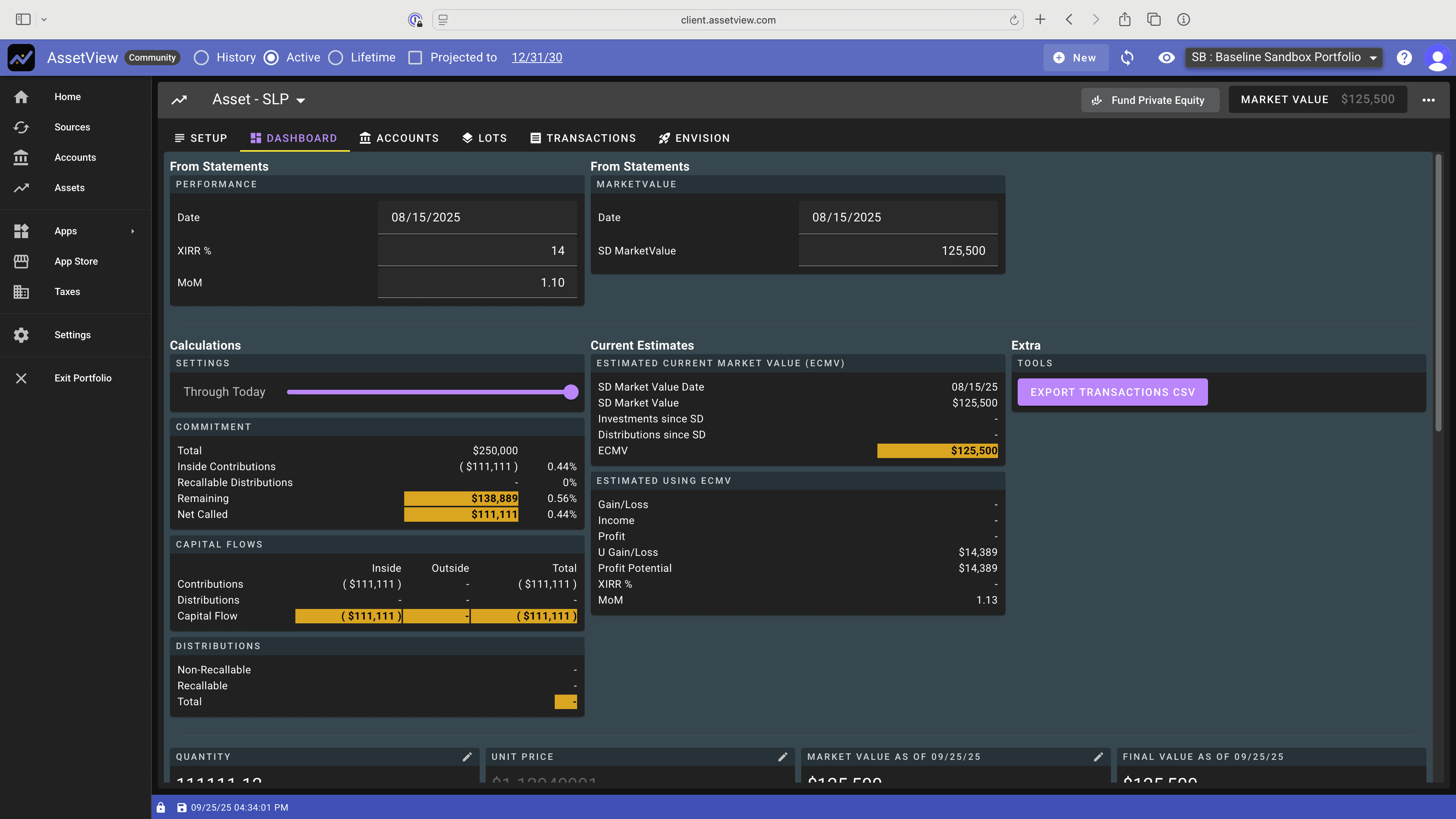Click the browser address bar

[728, 20]
